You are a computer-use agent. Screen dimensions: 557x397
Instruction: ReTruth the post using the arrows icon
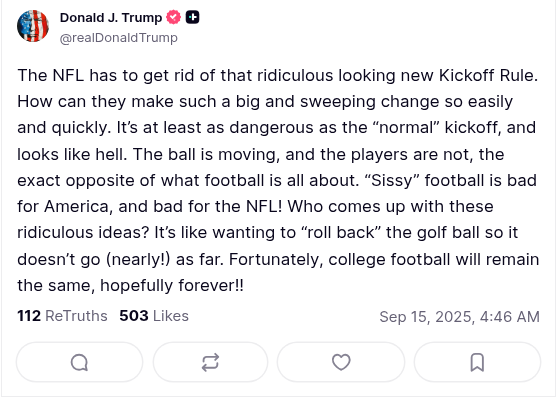pyautogui.click(x=210, y=363)
